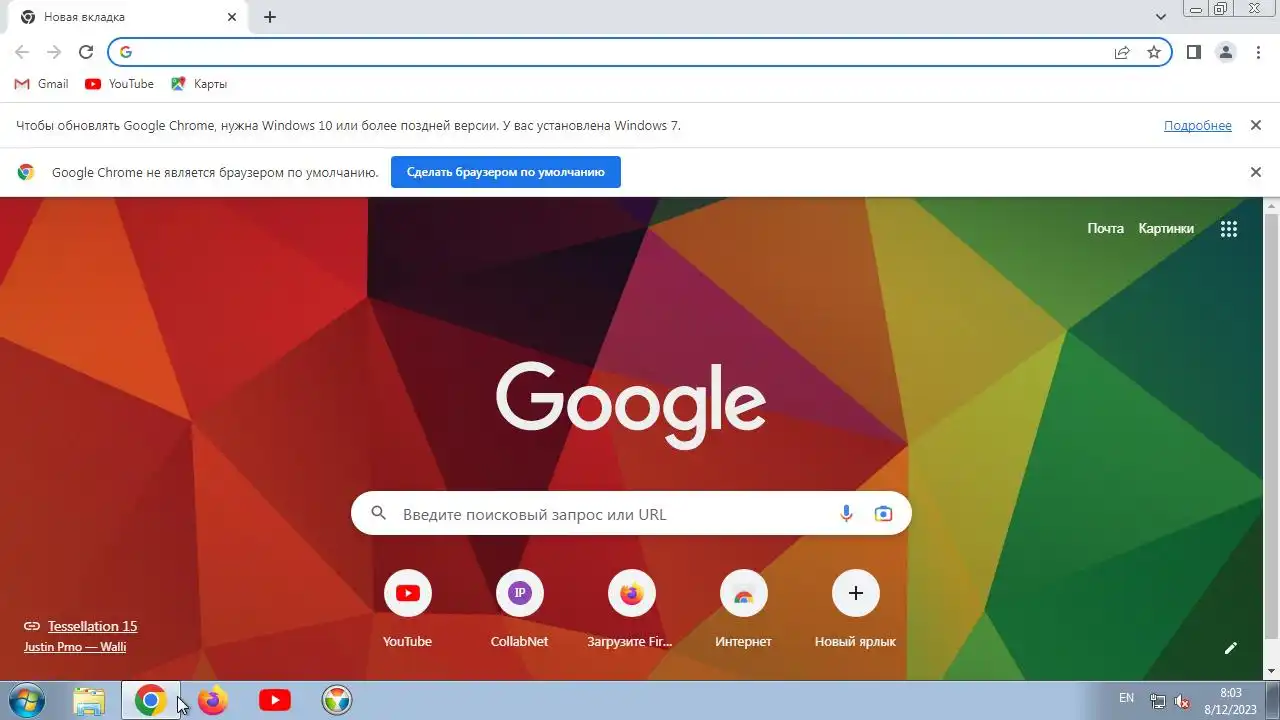The width and height of the screenshot is (1280, 720).
Task: Open the YouTube shortcut tile
Action: pyautogui.click(x=407, y=609)
